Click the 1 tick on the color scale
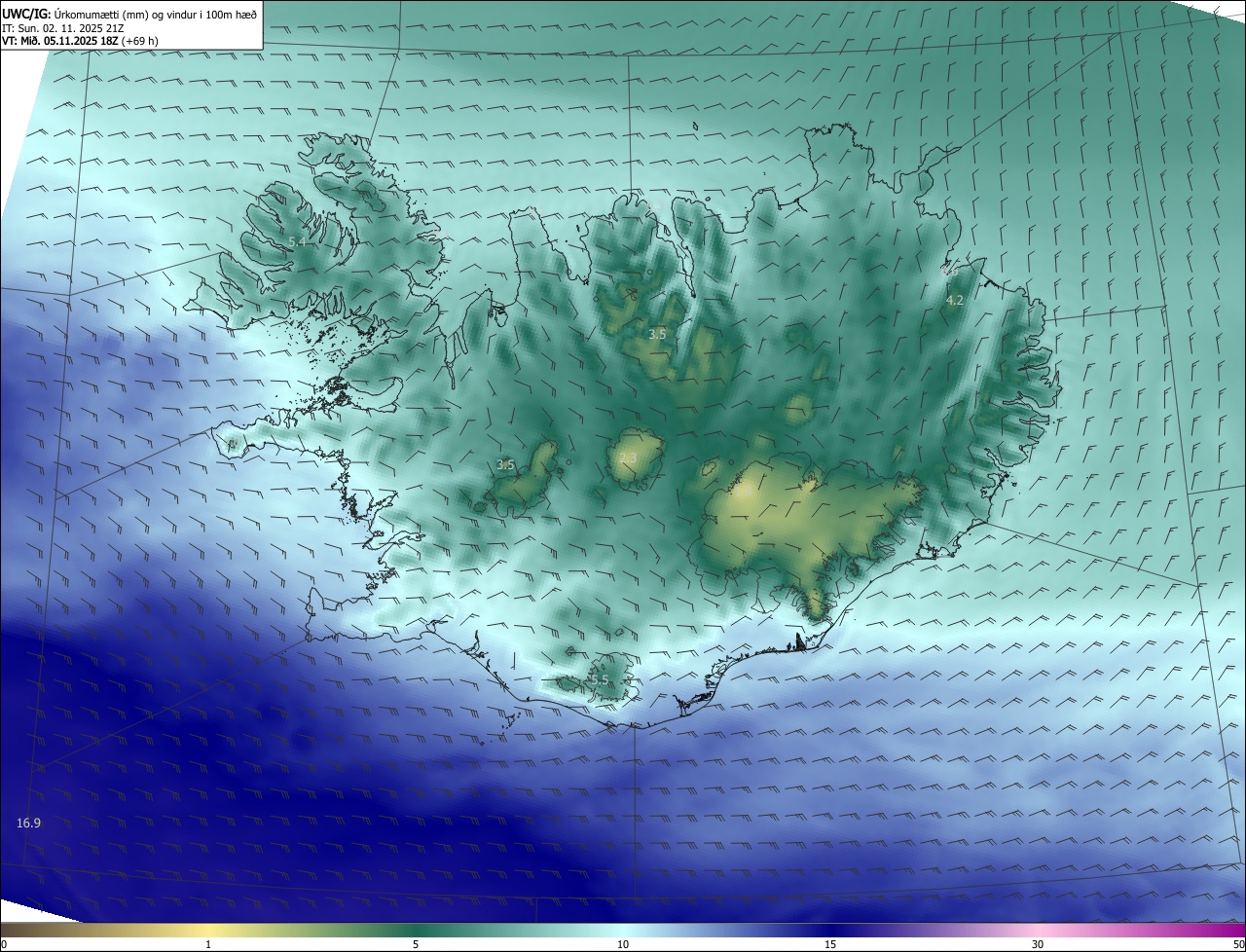 coord(208,945)
